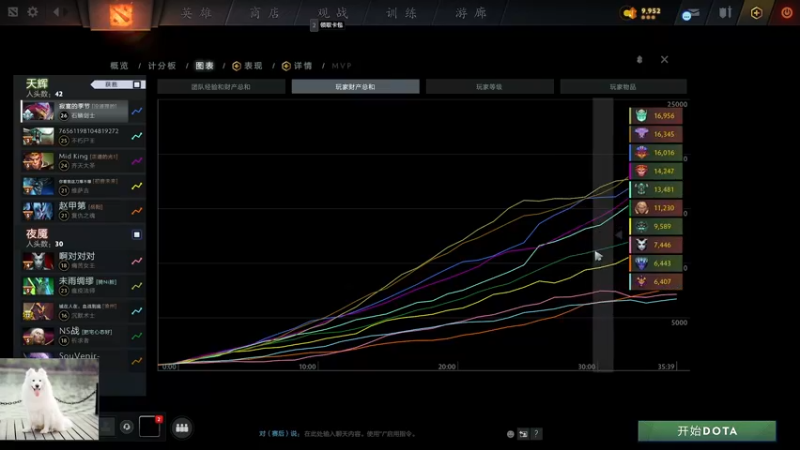Select the 图表 graphs tab
This screenshot has width=800, height=450.
click(205, 66)
